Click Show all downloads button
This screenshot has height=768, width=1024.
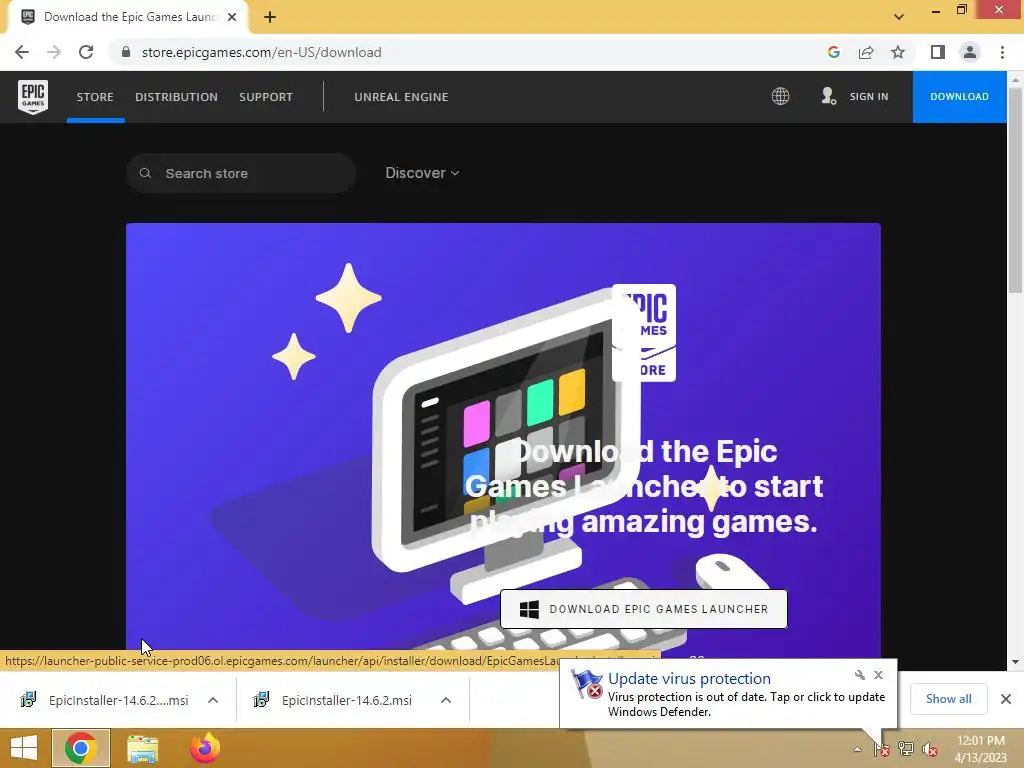click(948, 699)
